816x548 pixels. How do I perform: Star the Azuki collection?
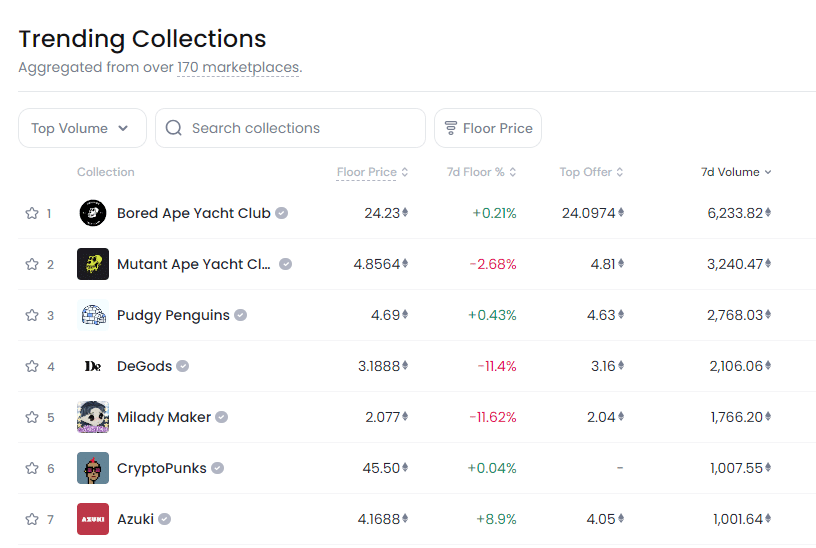point(32,519)
